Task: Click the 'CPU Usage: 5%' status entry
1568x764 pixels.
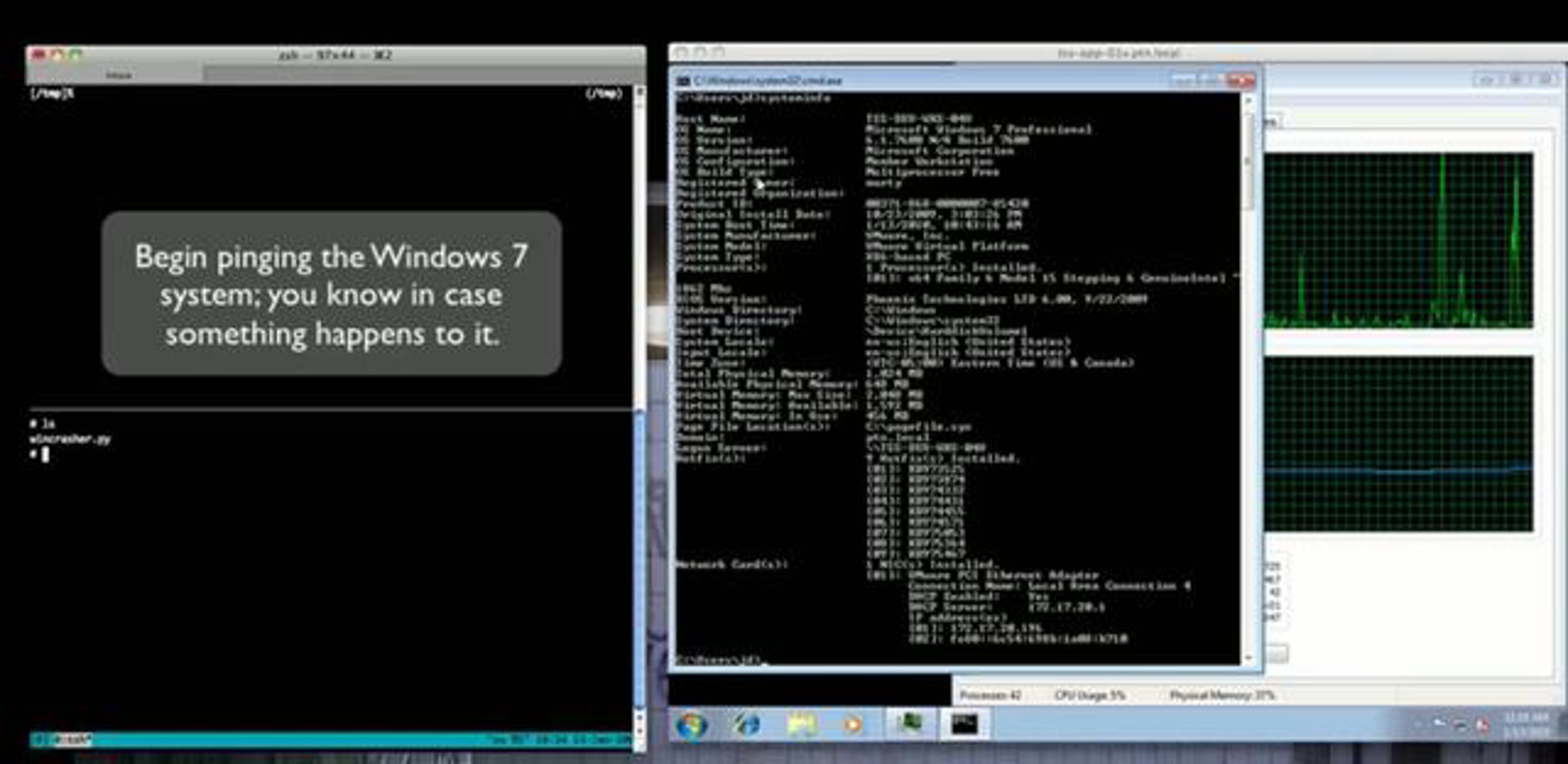Action: (x=1090, y=695)
